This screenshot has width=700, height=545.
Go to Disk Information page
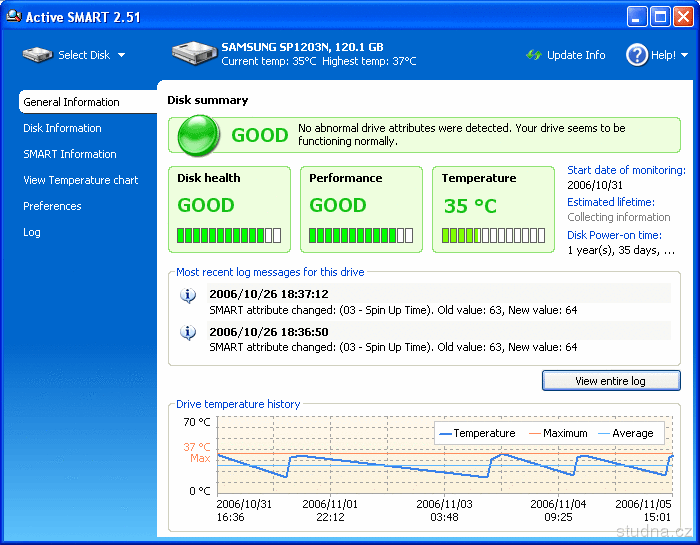pyautogui.click(x=62, y=128)
